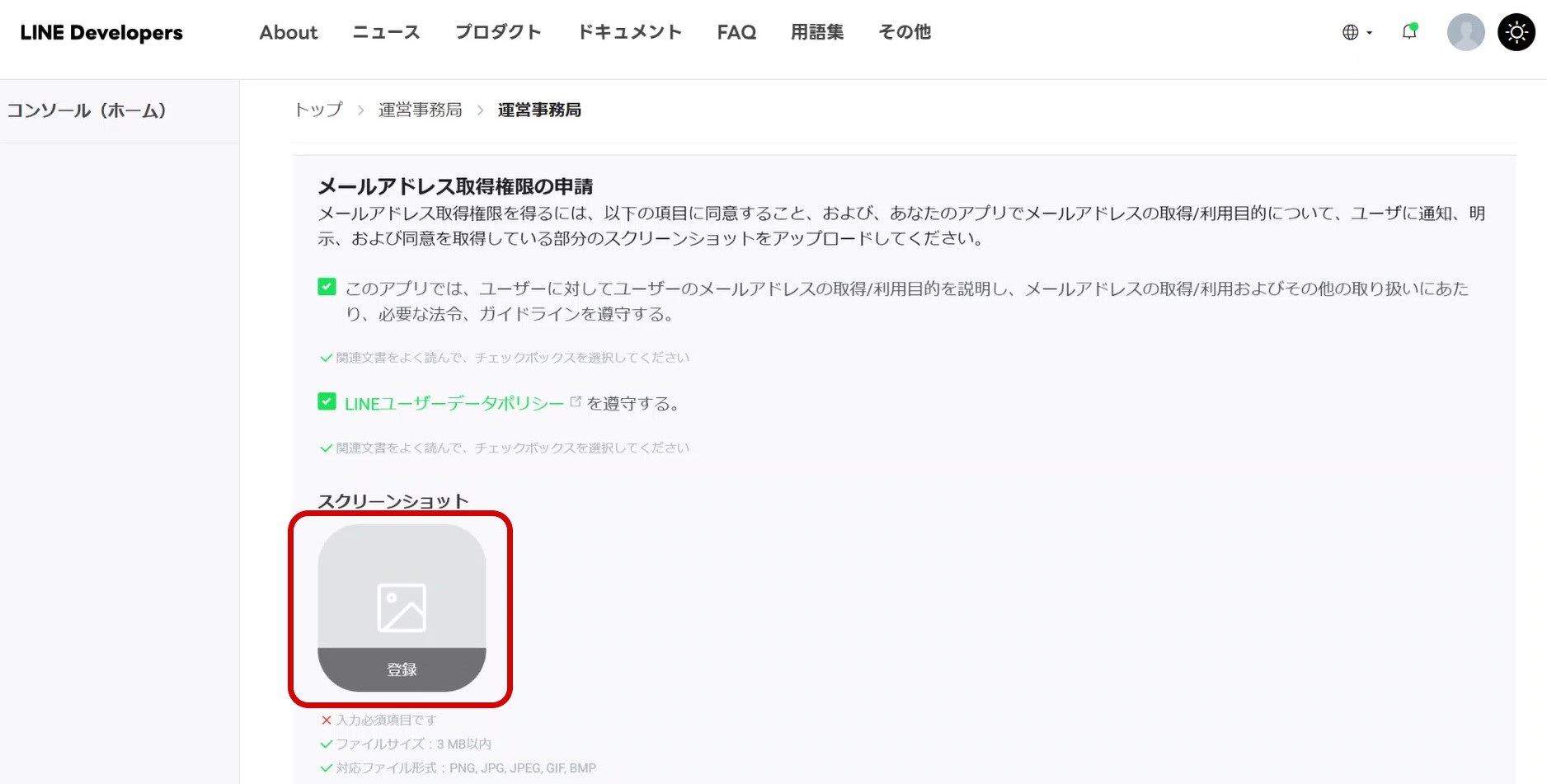Viewport: 1547px width, 784px height.
Task: Toggle the dark/light theme sun icon
Action: 1516,32
